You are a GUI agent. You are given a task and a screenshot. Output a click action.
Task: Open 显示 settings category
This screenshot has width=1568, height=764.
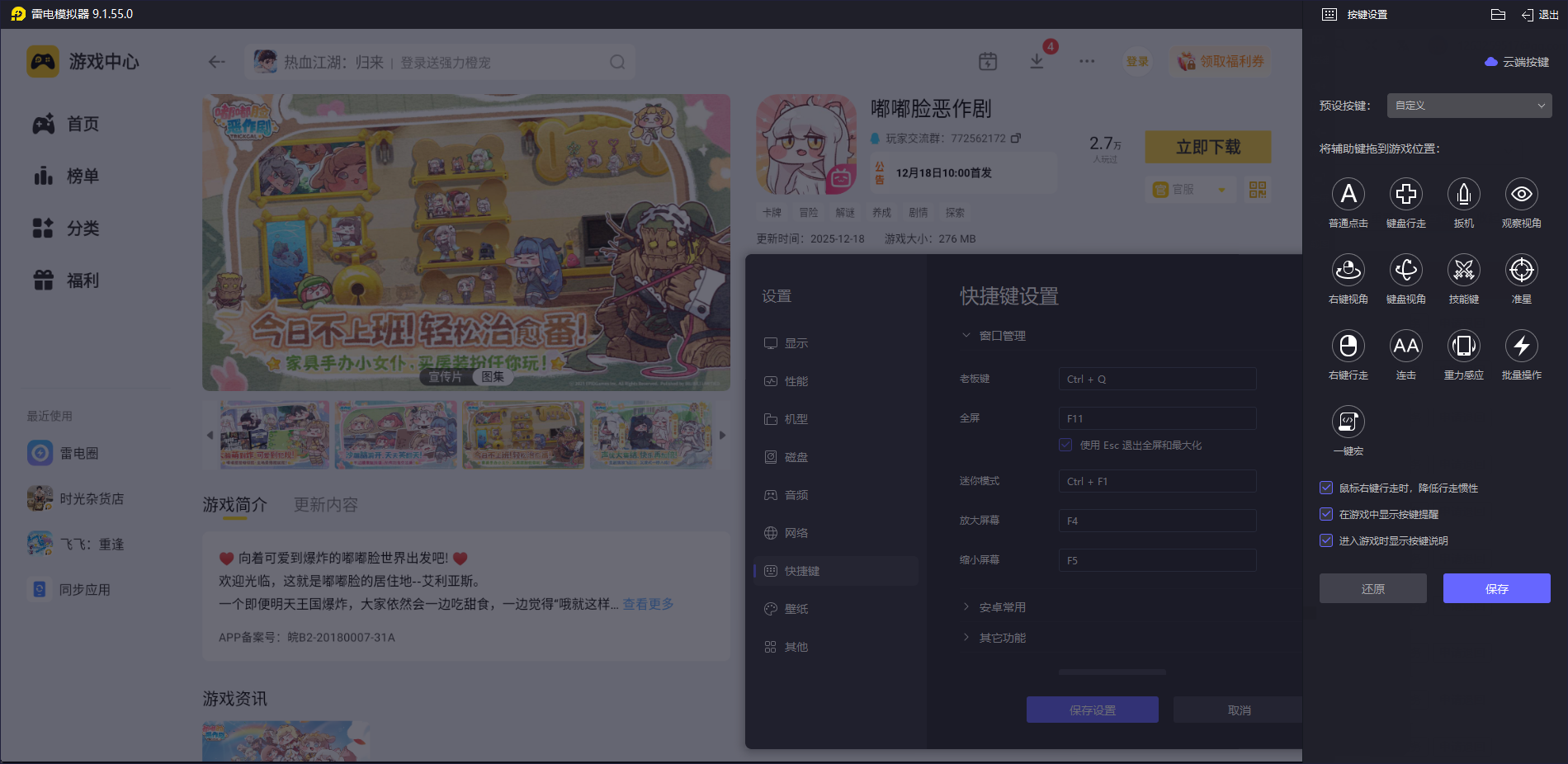[x=836, y=343]
